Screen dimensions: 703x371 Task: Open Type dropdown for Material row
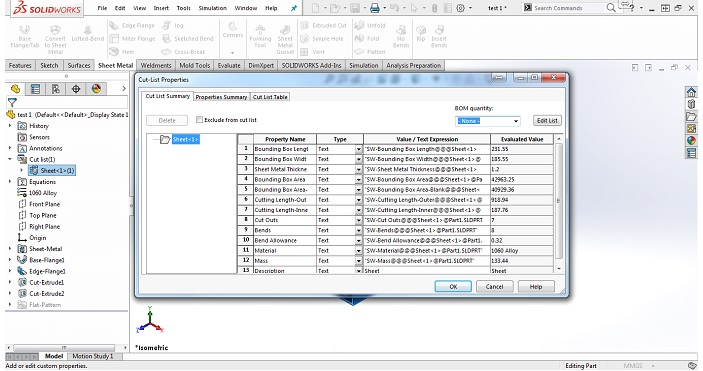pyautogui.click(x=358, y=251)
